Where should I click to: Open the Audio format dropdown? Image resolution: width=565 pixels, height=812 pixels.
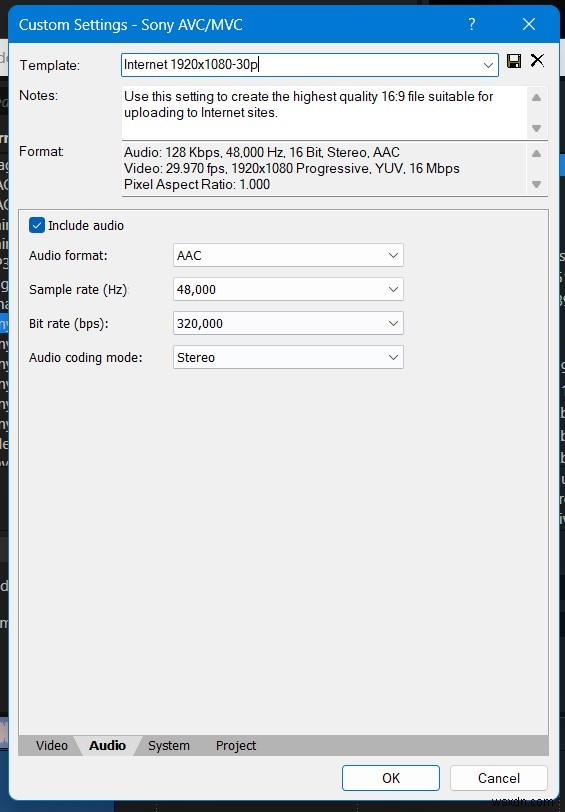click(x=288, y=255)
